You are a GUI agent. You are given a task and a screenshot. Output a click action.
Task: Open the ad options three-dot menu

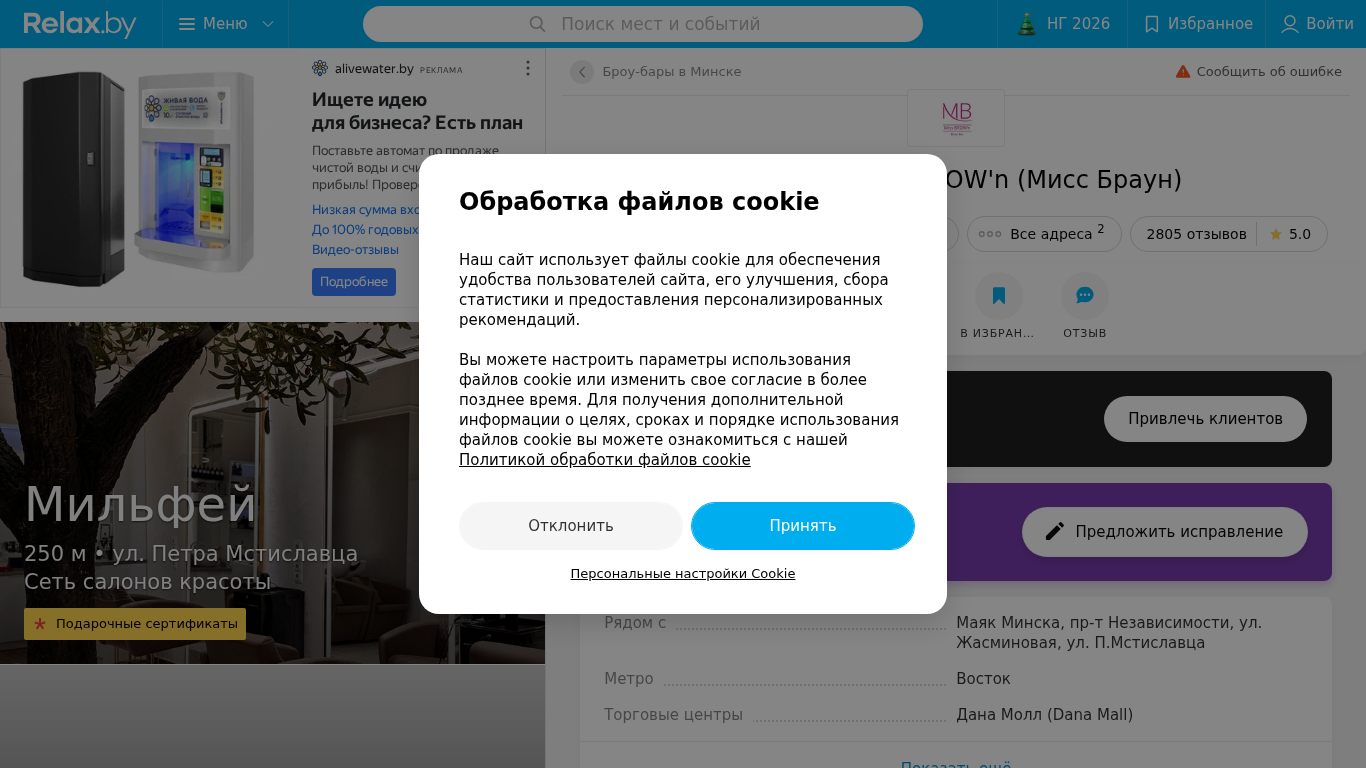pos(528,68)
